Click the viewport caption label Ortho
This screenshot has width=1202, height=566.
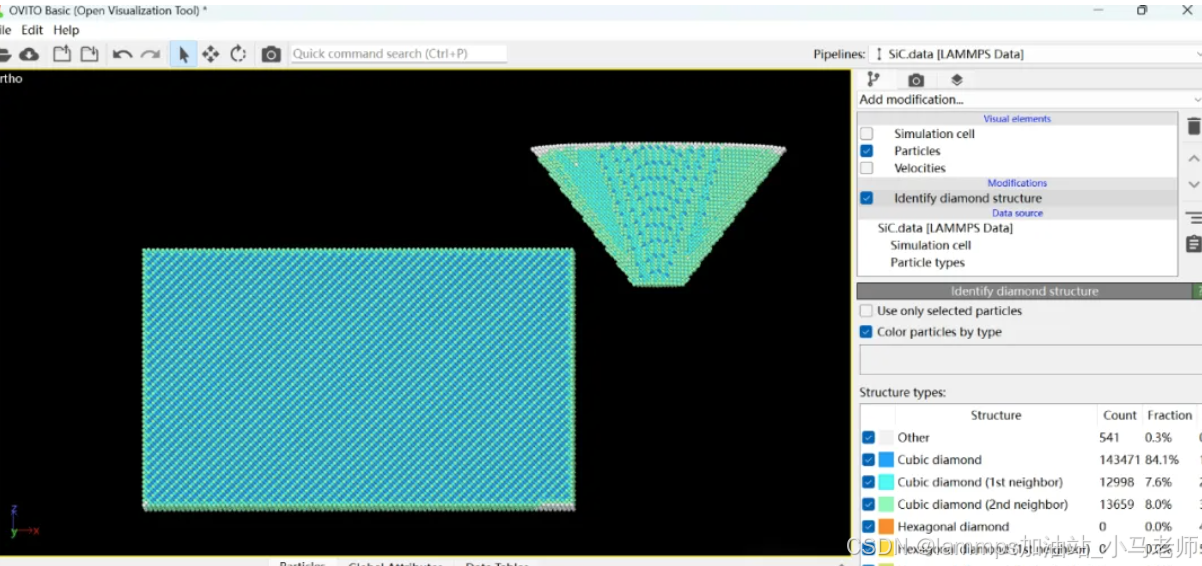pos(11,79)
